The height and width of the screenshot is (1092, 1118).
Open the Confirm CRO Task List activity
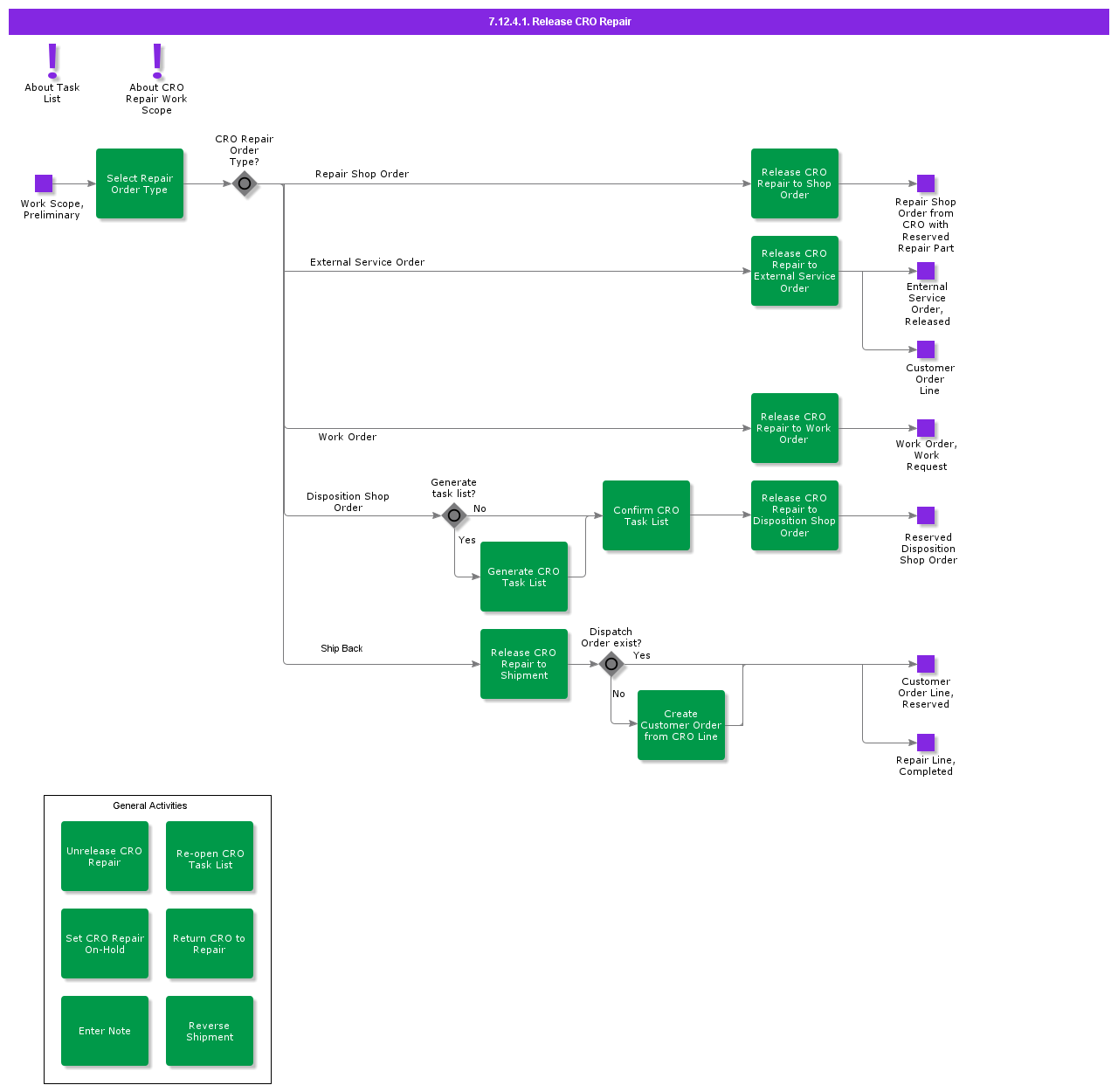pos(646,515)
